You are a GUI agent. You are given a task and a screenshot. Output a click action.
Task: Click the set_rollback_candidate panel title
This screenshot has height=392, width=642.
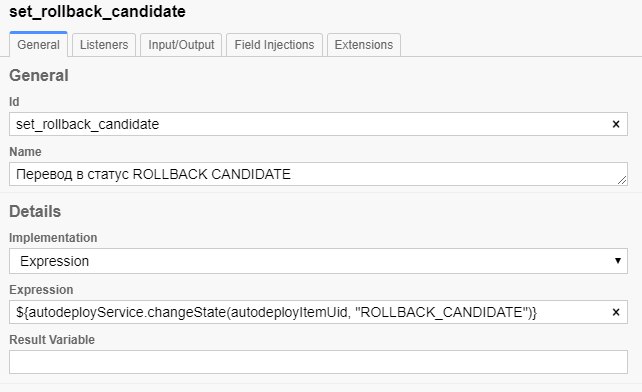tap(97, 11)
